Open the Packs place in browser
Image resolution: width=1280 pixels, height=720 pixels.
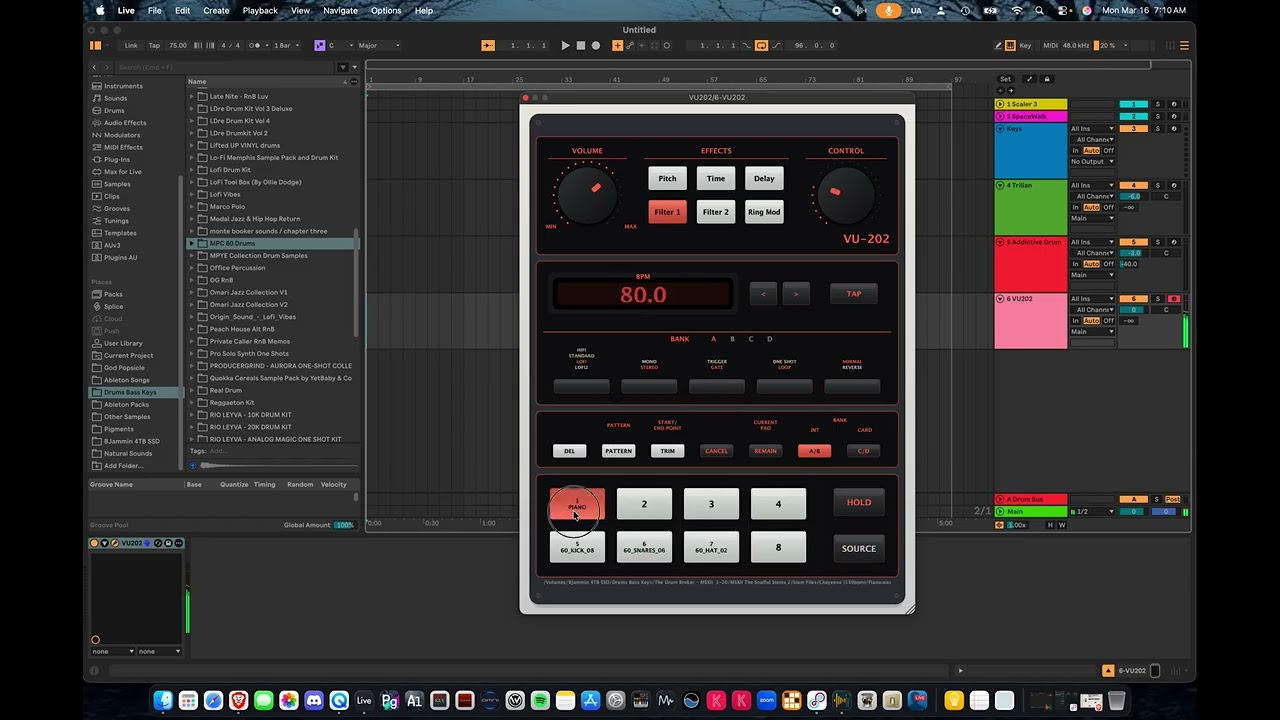click(x=113, y=294)
